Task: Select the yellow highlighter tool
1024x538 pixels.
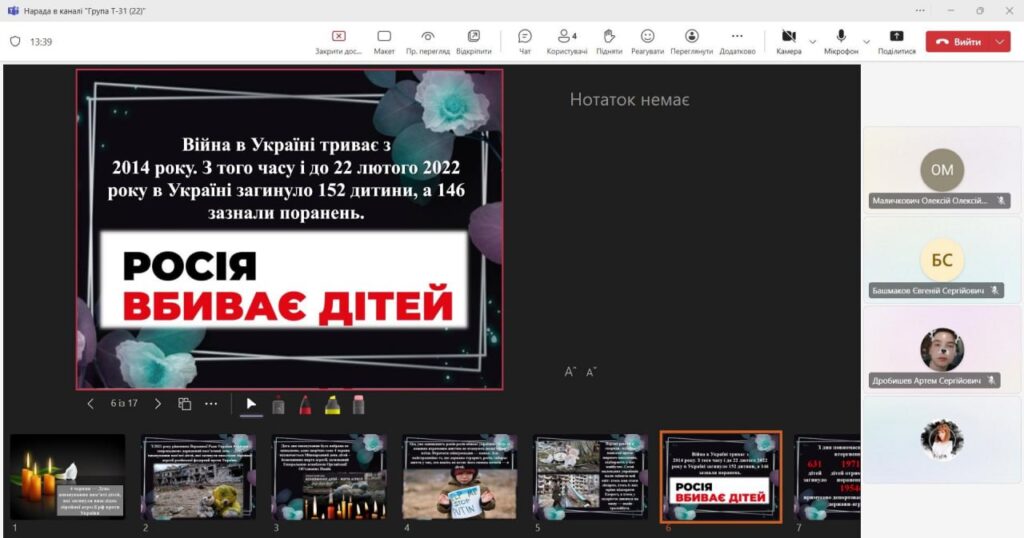Action: click(x=332, y=404)
